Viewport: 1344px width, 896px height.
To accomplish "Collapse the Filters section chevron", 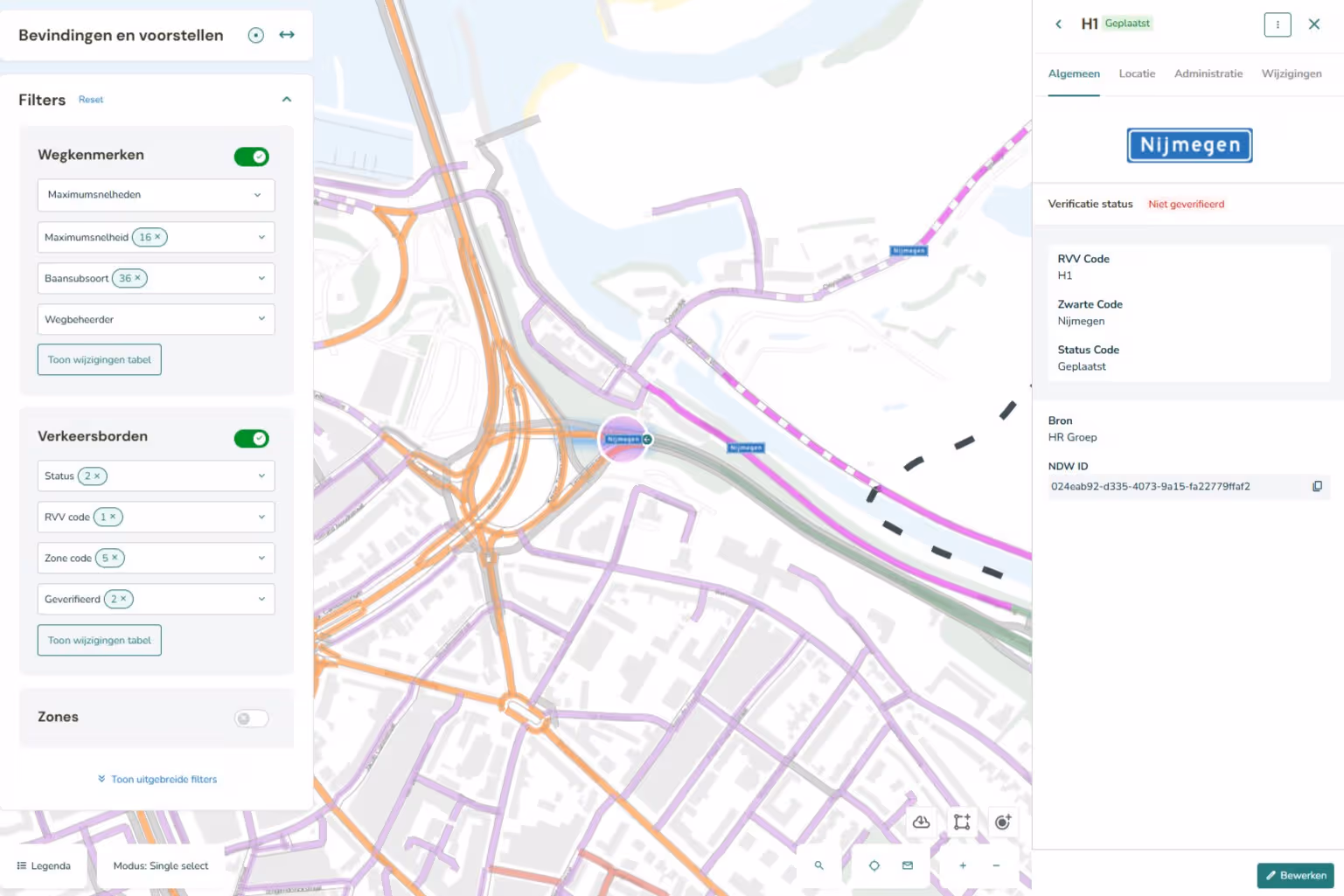I will (x=287, y=100).
